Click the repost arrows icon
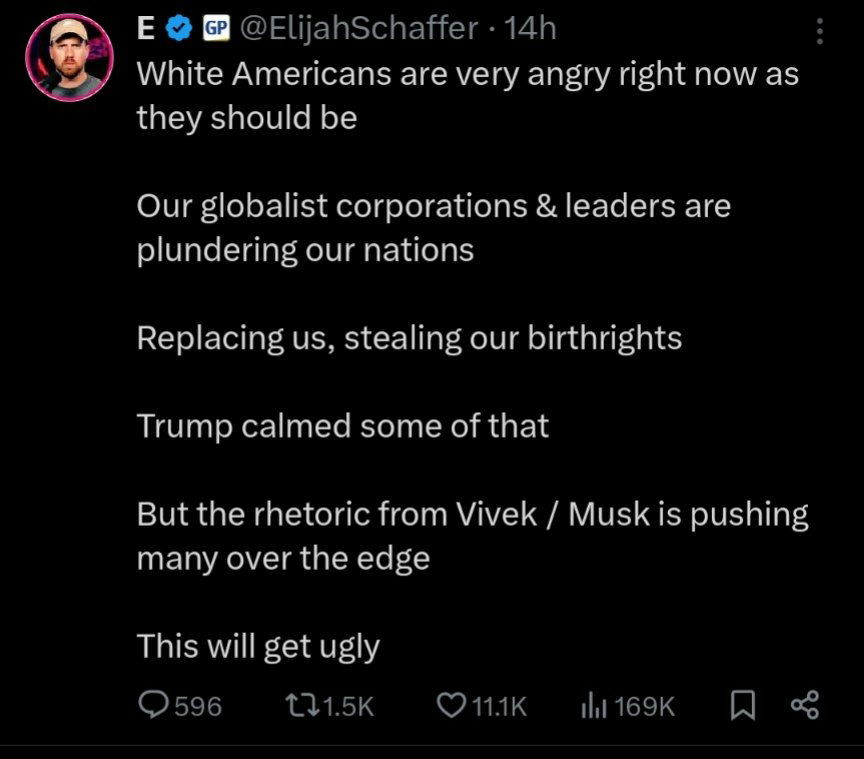 pos(302,706)
